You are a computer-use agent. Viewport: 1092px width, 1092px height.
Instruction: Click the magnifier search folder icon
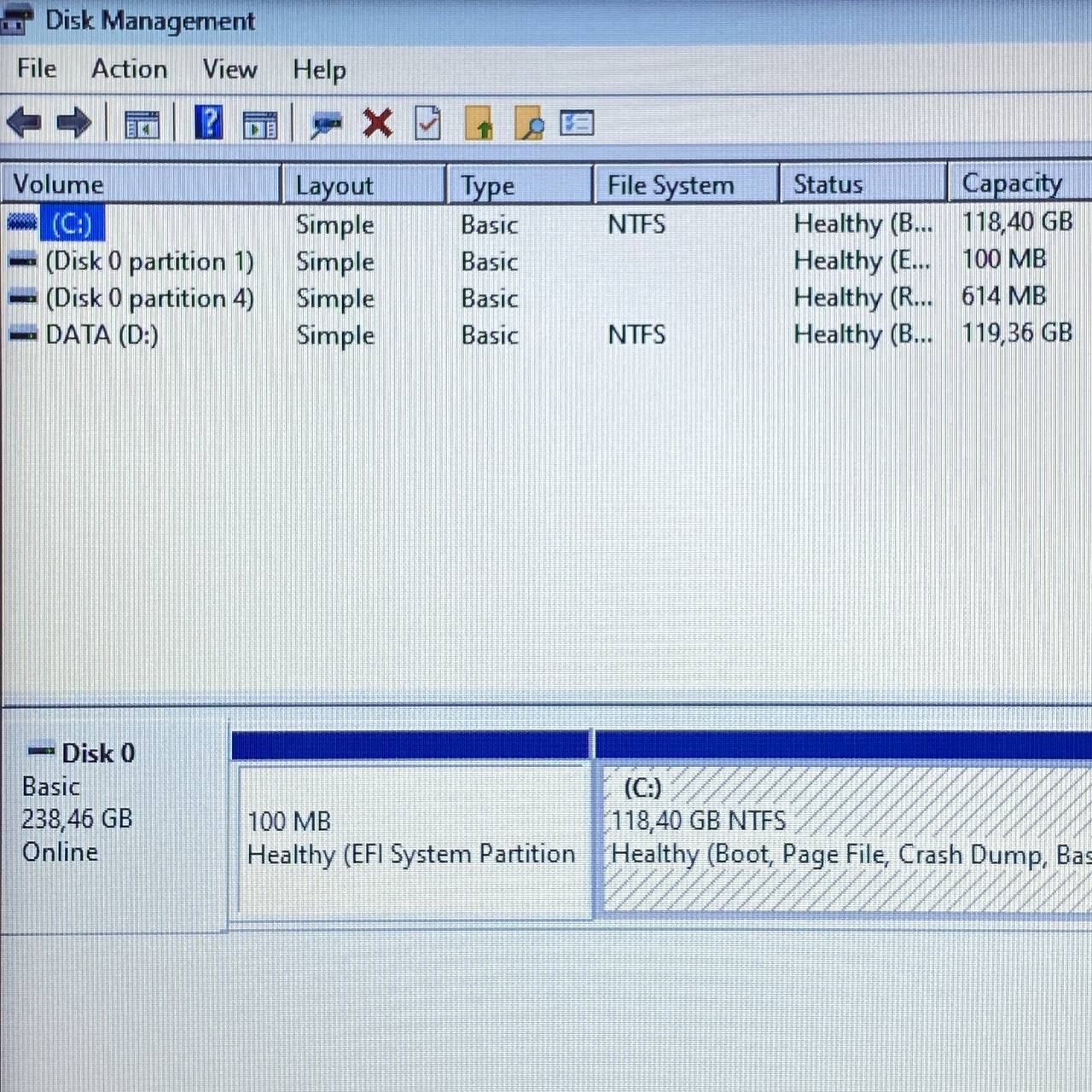(x=530, y=124)
